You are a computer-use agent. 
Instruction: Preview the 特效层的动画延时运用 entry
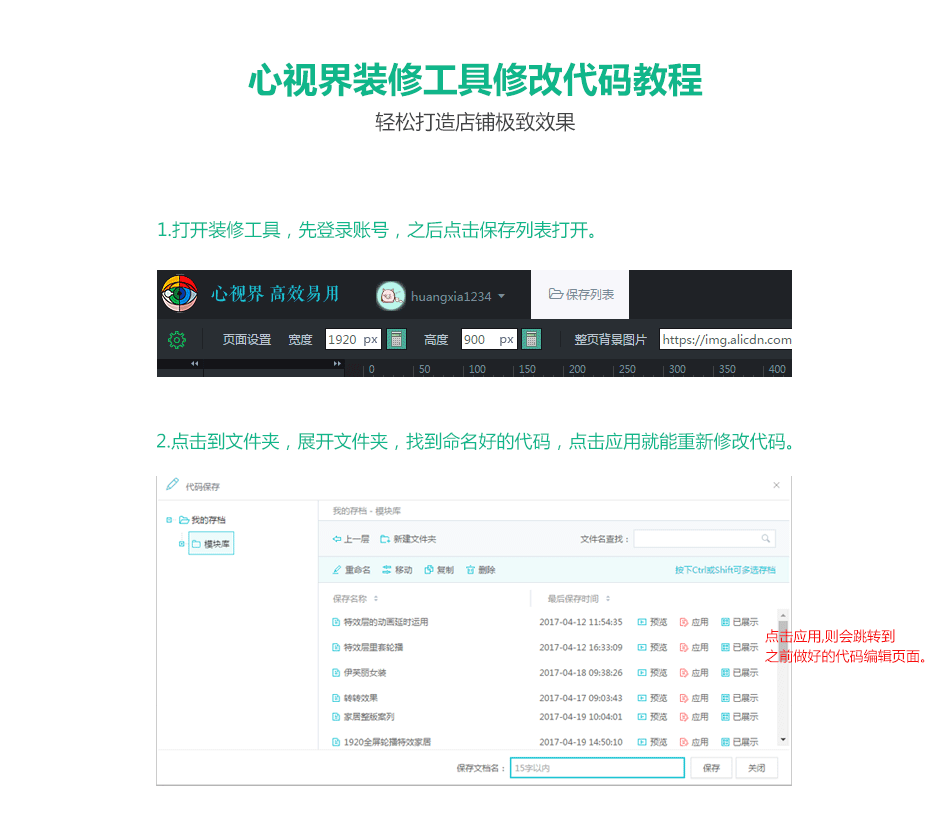click(x=653, y=622)
